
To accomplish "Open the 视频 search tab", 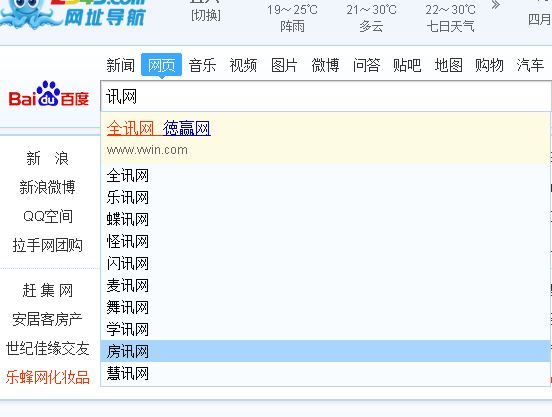I will pyautogui.click(x=243, y=65).
